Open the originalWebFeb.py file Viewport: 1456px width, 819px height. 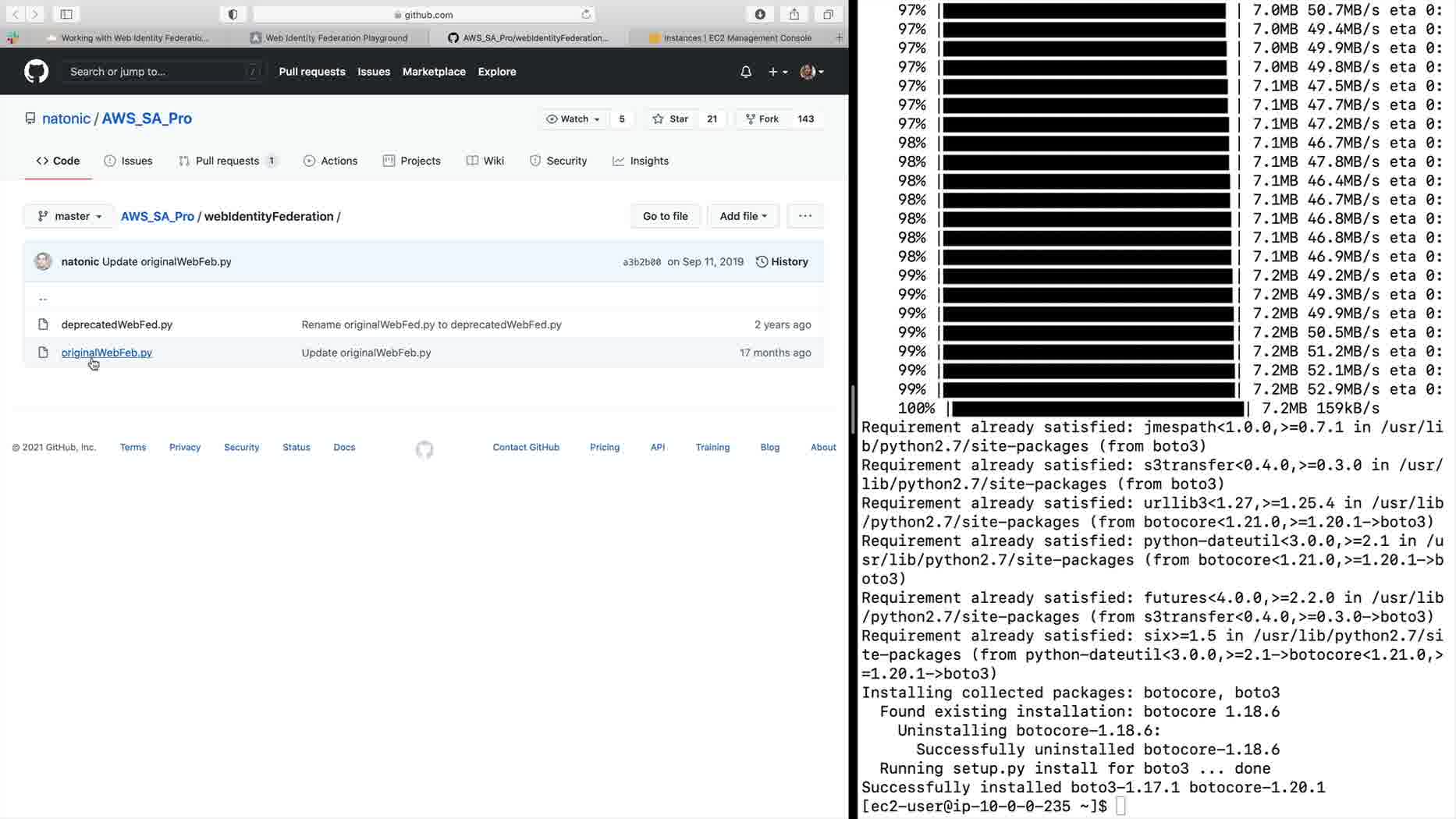(x=107, y=353)
